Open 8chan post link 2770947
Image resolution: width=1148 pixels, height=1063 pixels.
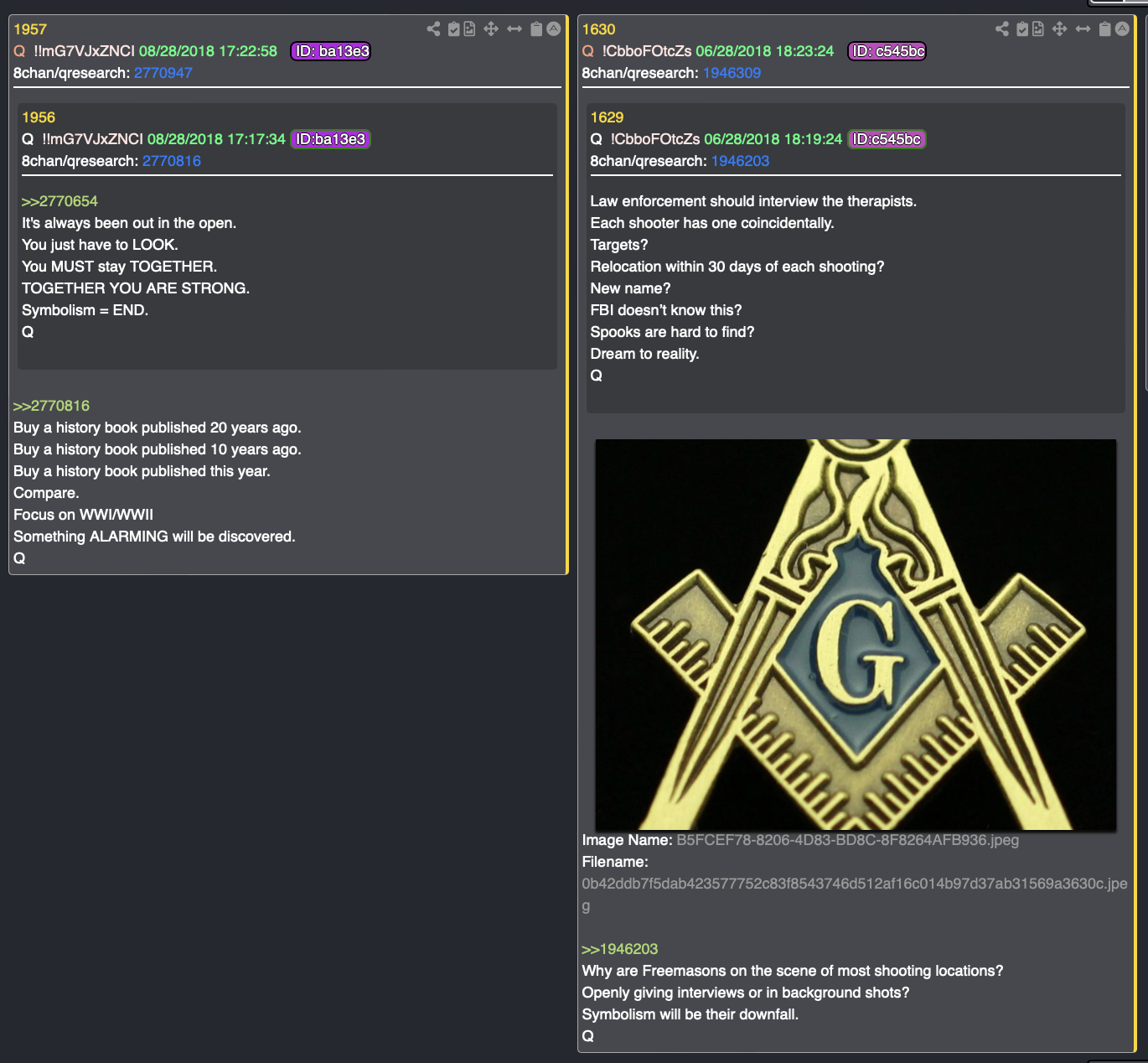click(163, 73)
